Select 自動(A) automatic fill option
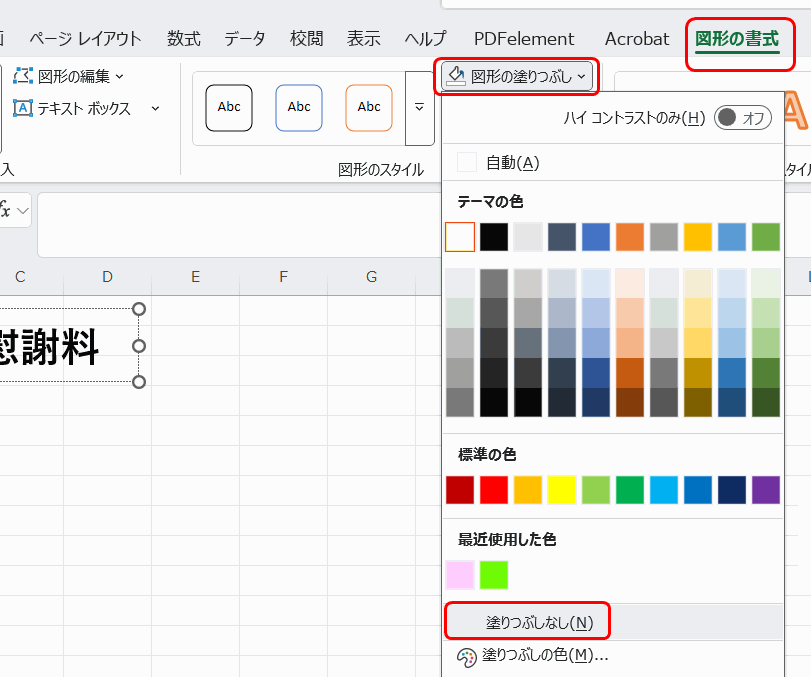 [613, 163]
